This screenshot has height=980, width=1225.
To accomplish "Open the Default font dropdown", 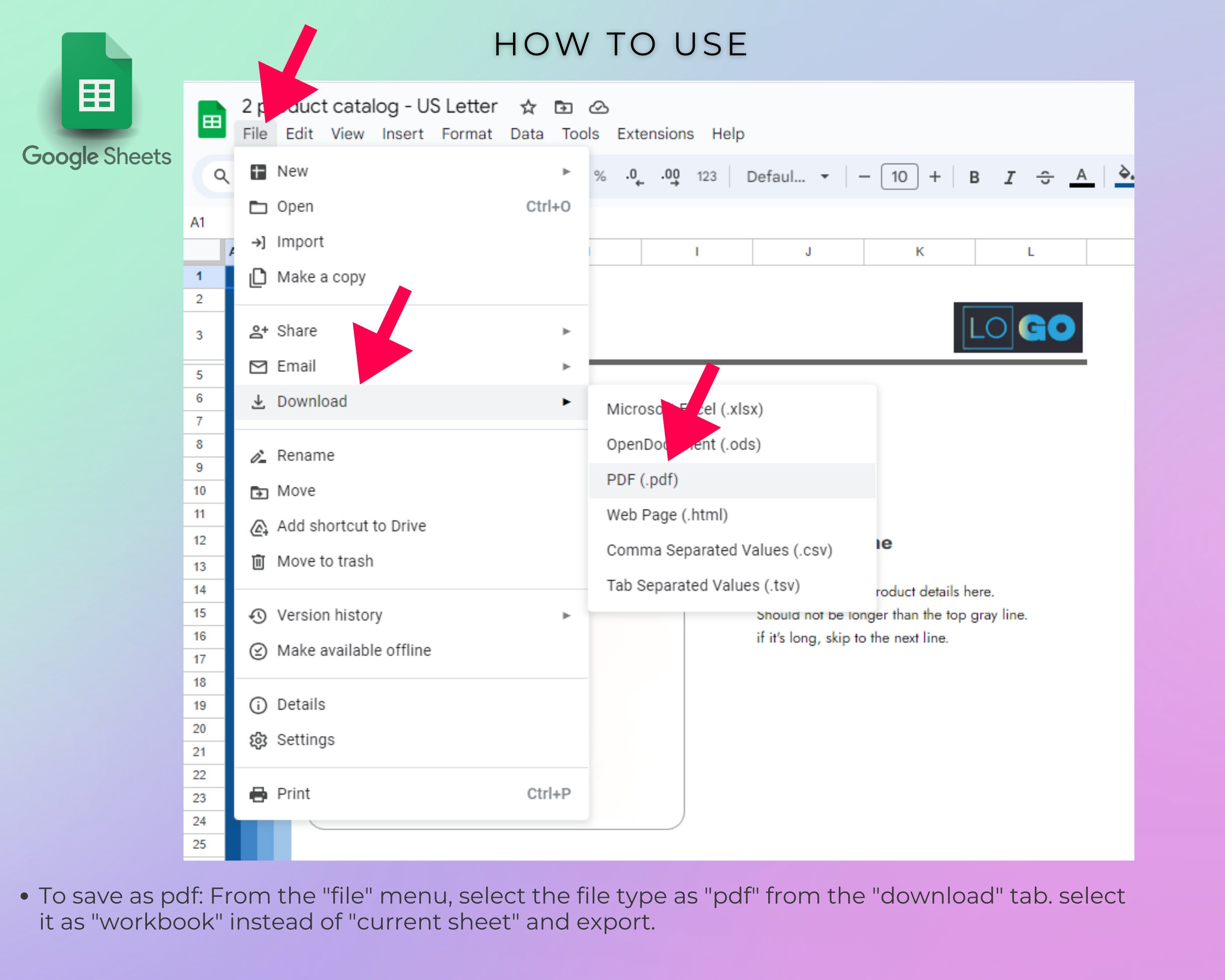I will tap(787, 177).
